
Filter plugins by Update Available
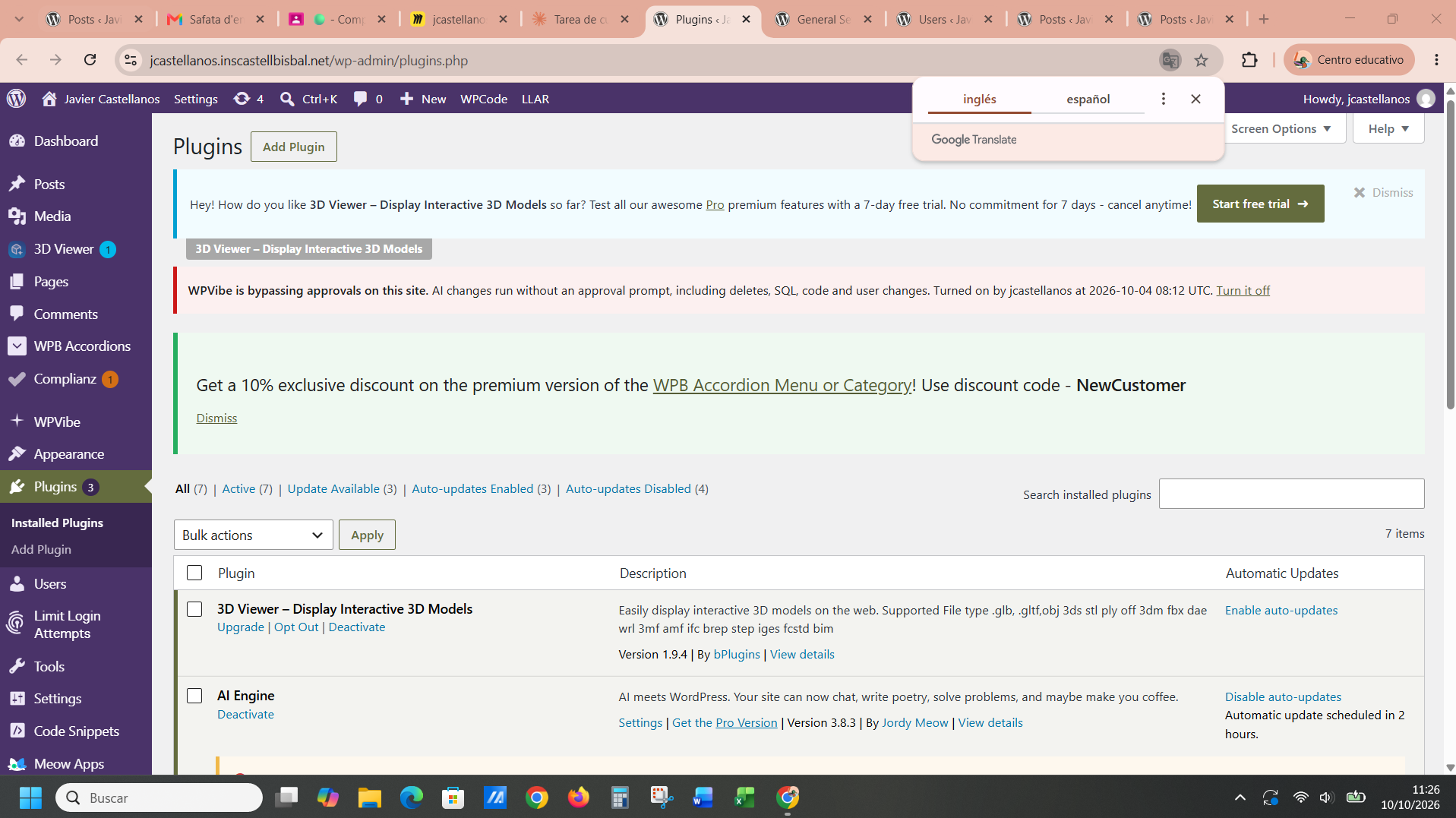333,488
